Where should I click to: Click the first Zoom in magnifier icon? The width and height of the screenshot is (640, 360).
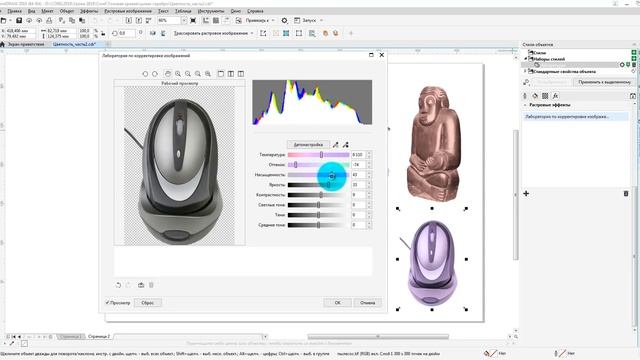pyautogui.click(x=178, y=74)
